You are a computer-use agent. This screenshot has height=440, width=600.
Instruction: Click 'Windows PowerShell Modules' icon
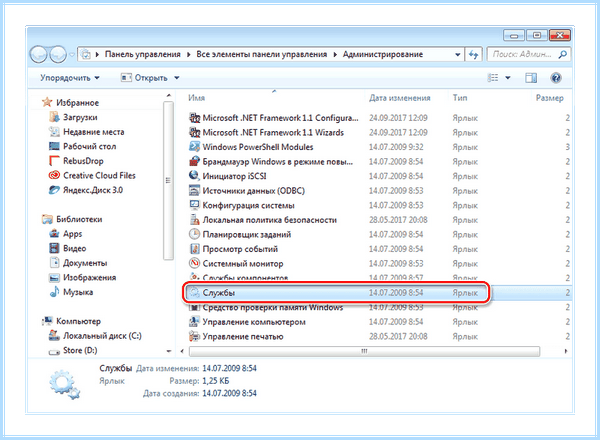pos(195,147)
